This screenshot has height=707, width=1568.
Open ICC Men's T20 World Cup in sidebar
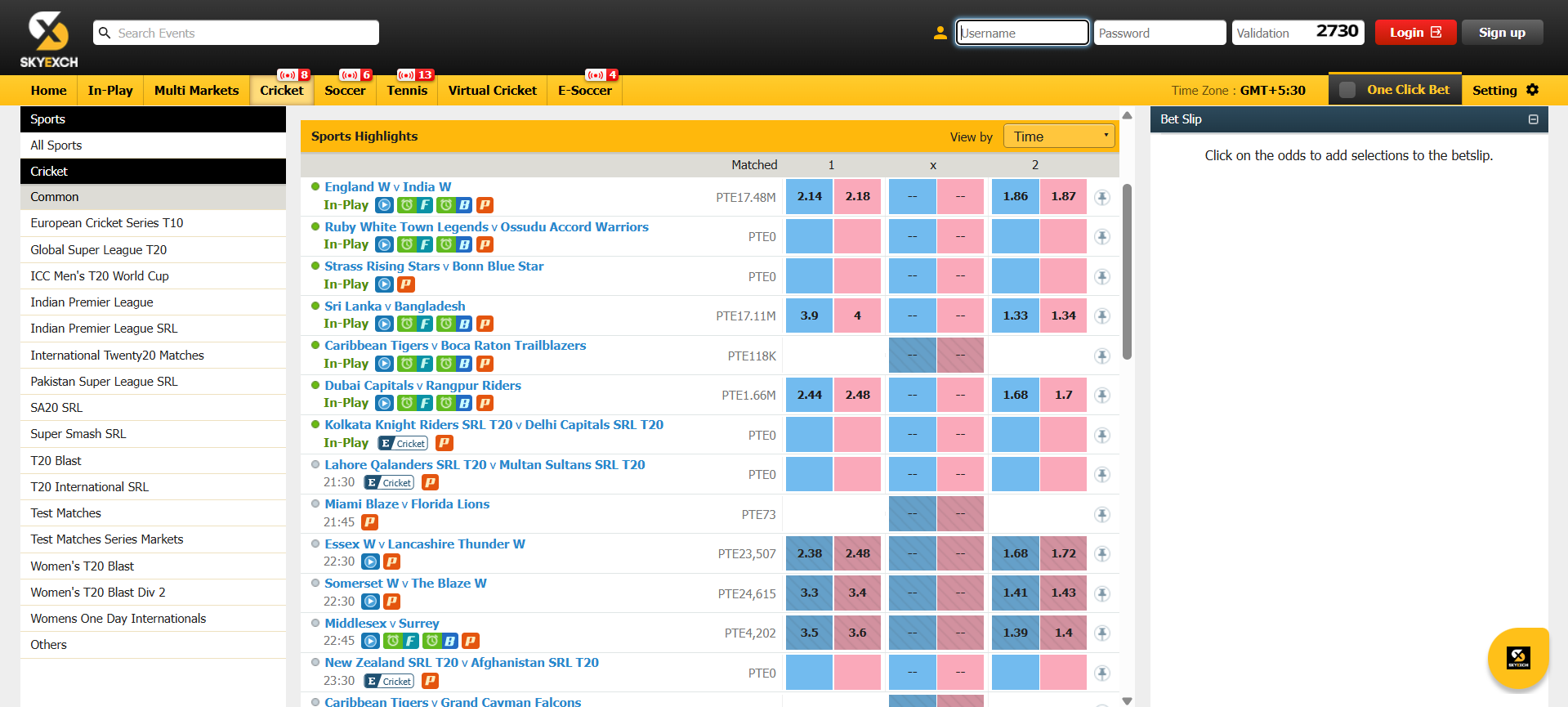coord(153,276)
